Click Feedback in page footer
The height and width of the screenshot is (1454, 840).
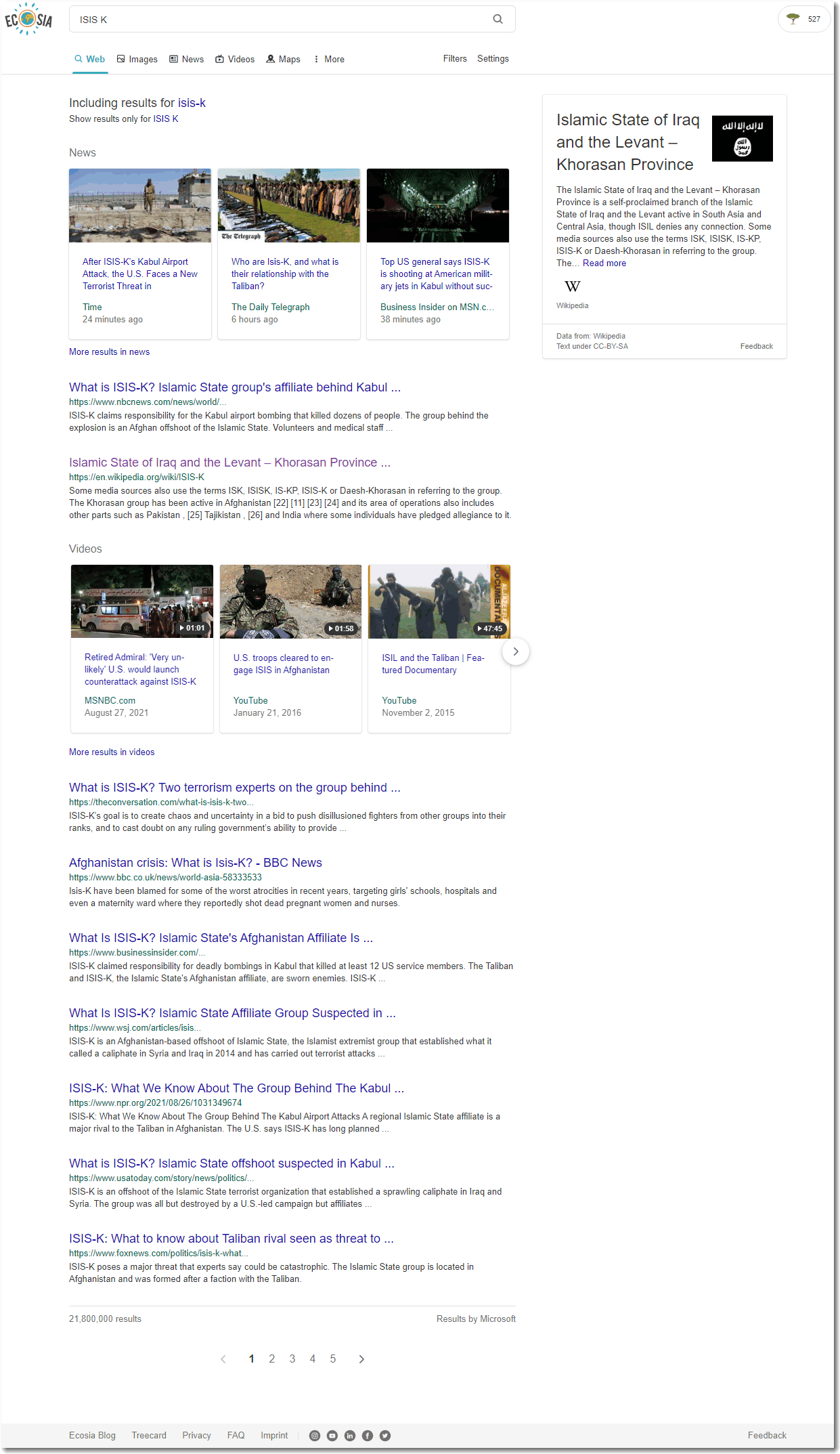point(767,1435)
